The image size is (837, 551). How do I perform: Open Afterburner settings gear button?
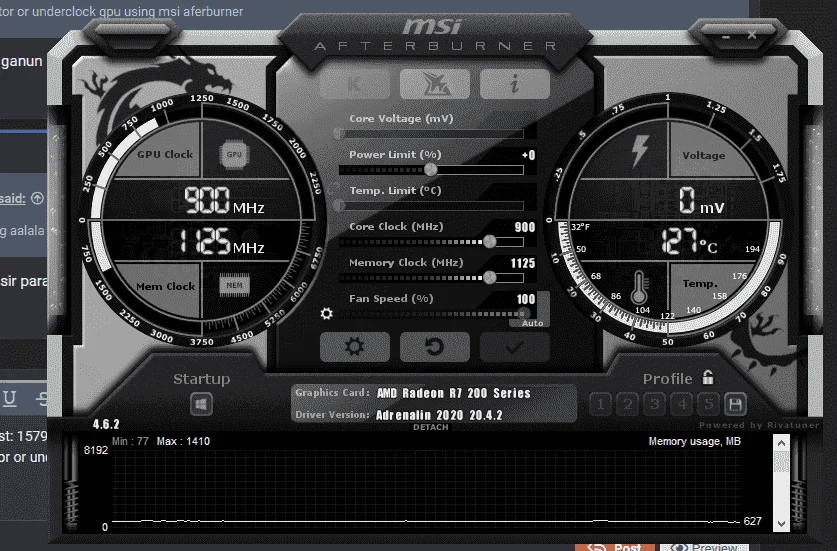coord(354,347)
